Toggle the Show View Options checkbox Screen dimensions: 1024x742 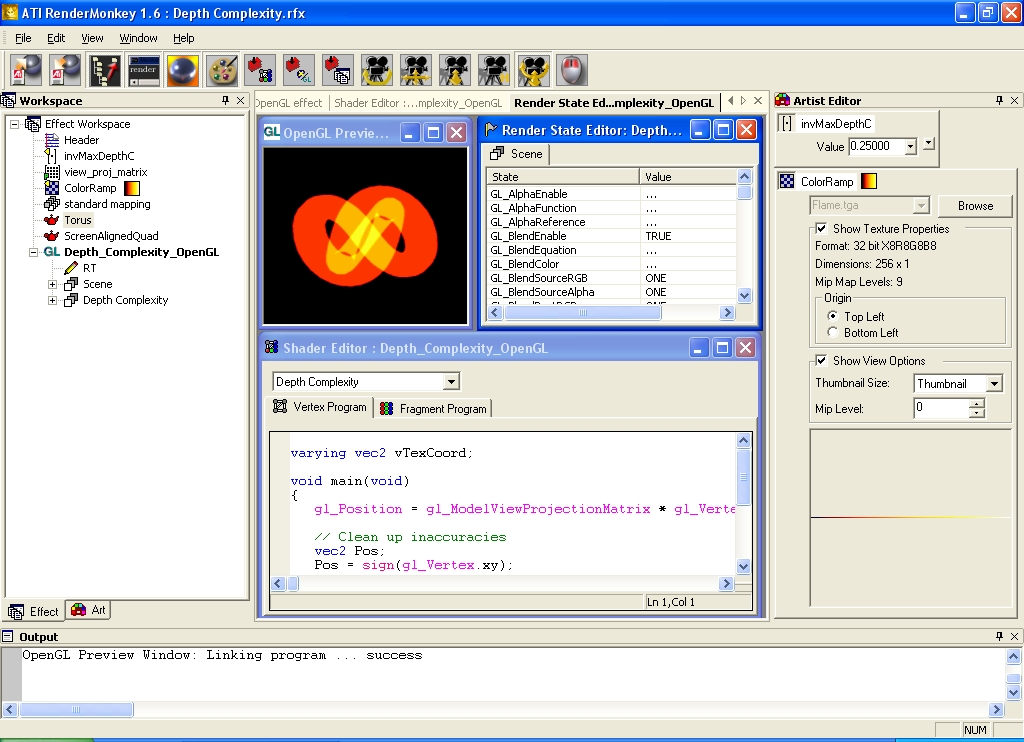point(822,361)
